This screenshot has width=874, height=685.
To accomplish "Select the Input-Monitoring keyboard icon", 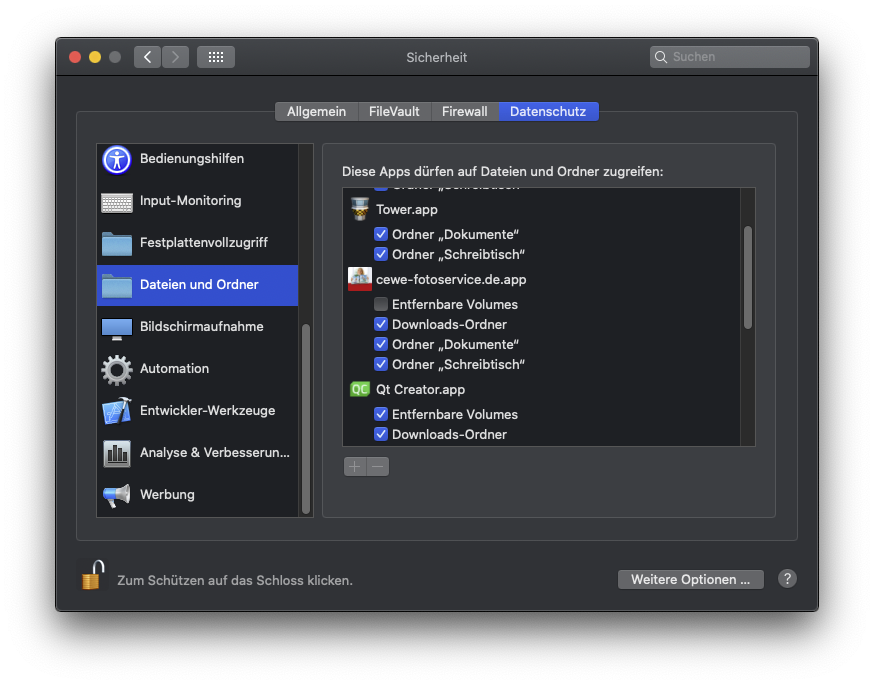I will [117, 201].
